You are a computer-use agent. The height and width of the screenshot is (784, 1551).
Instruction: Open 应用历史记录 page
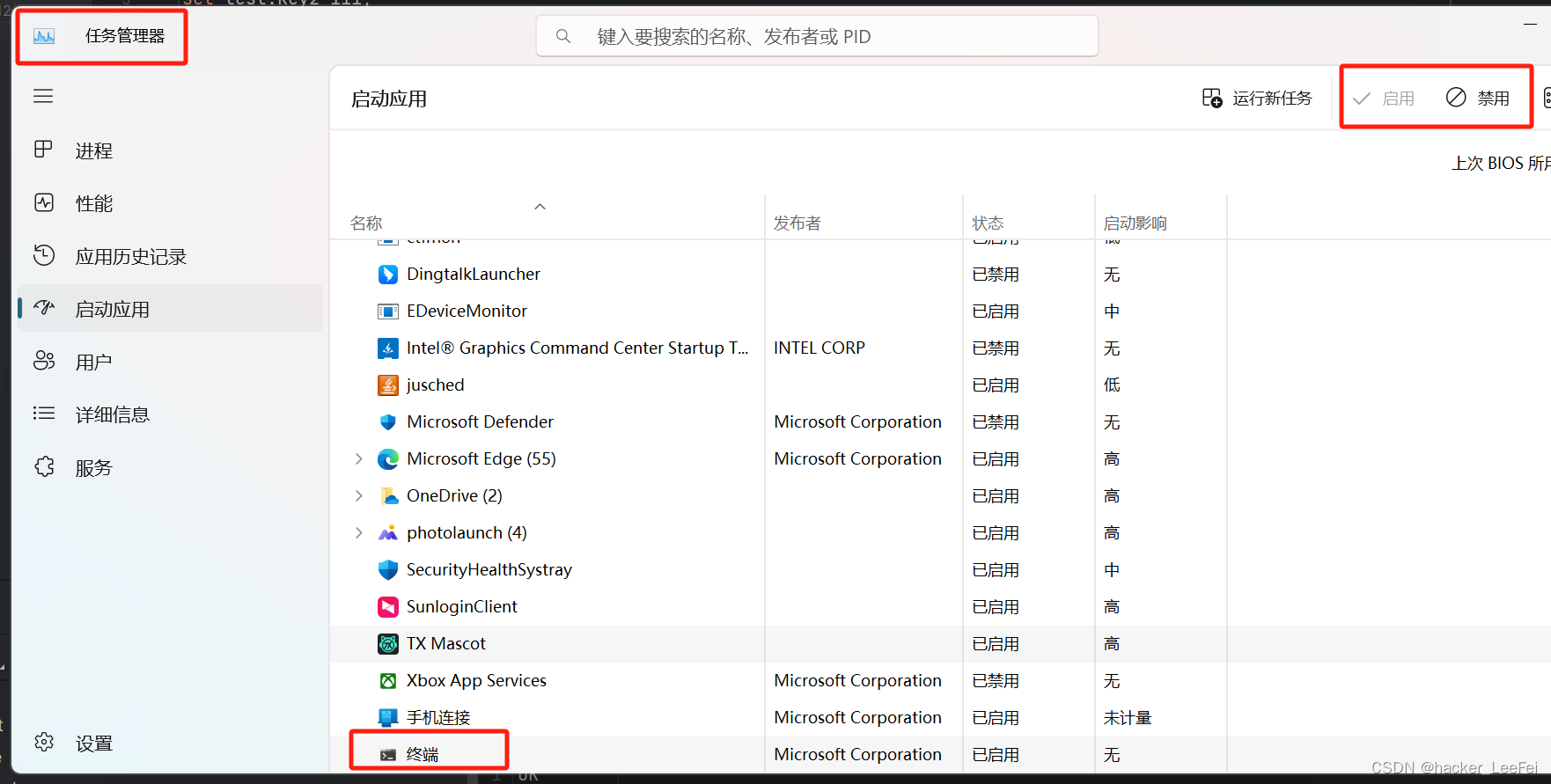pos(170,256)
